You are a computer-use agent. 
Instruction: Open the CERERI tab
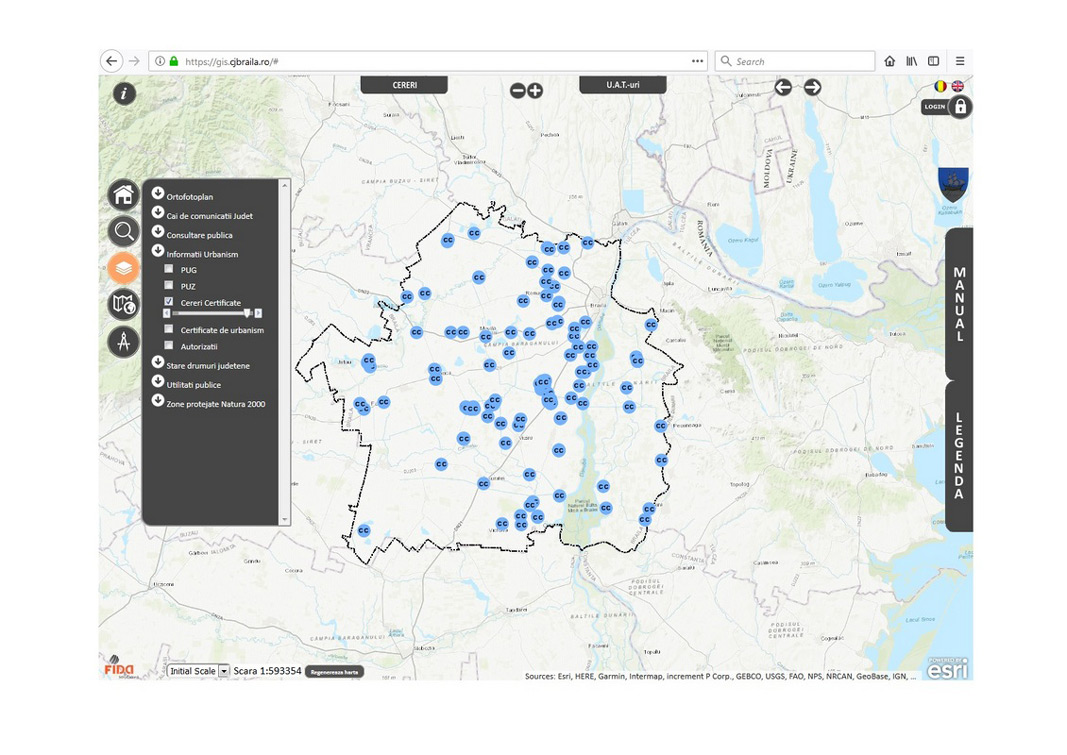(x=404, y=85)
